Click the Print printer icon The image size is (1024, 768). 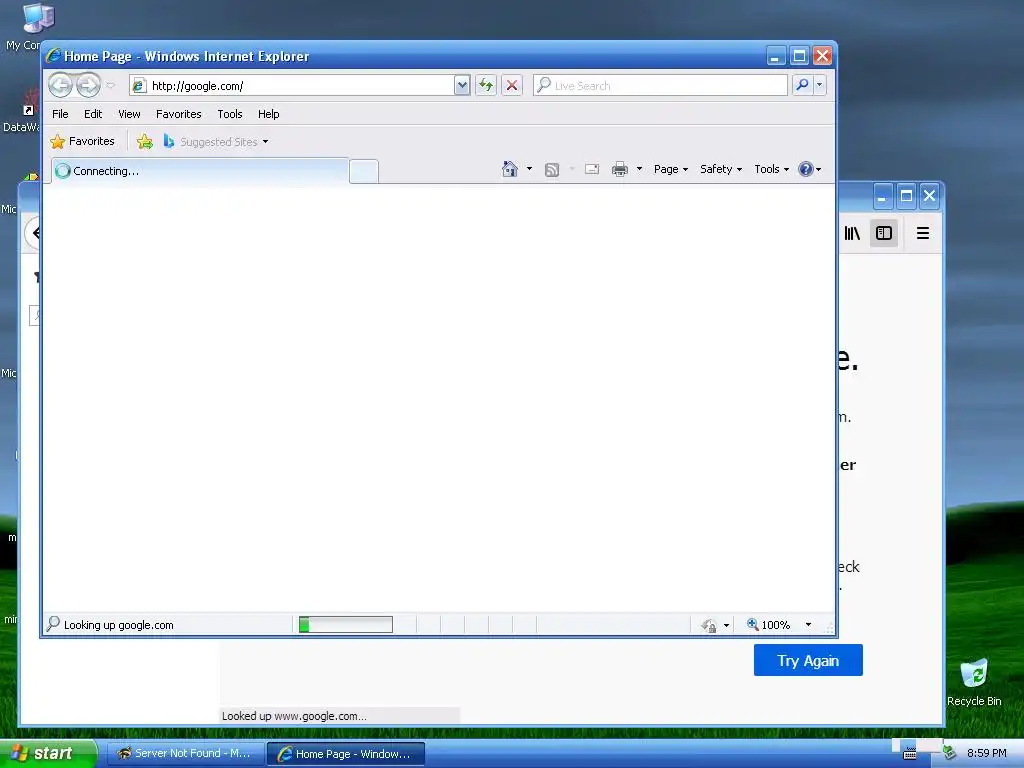tap(620, 170)
